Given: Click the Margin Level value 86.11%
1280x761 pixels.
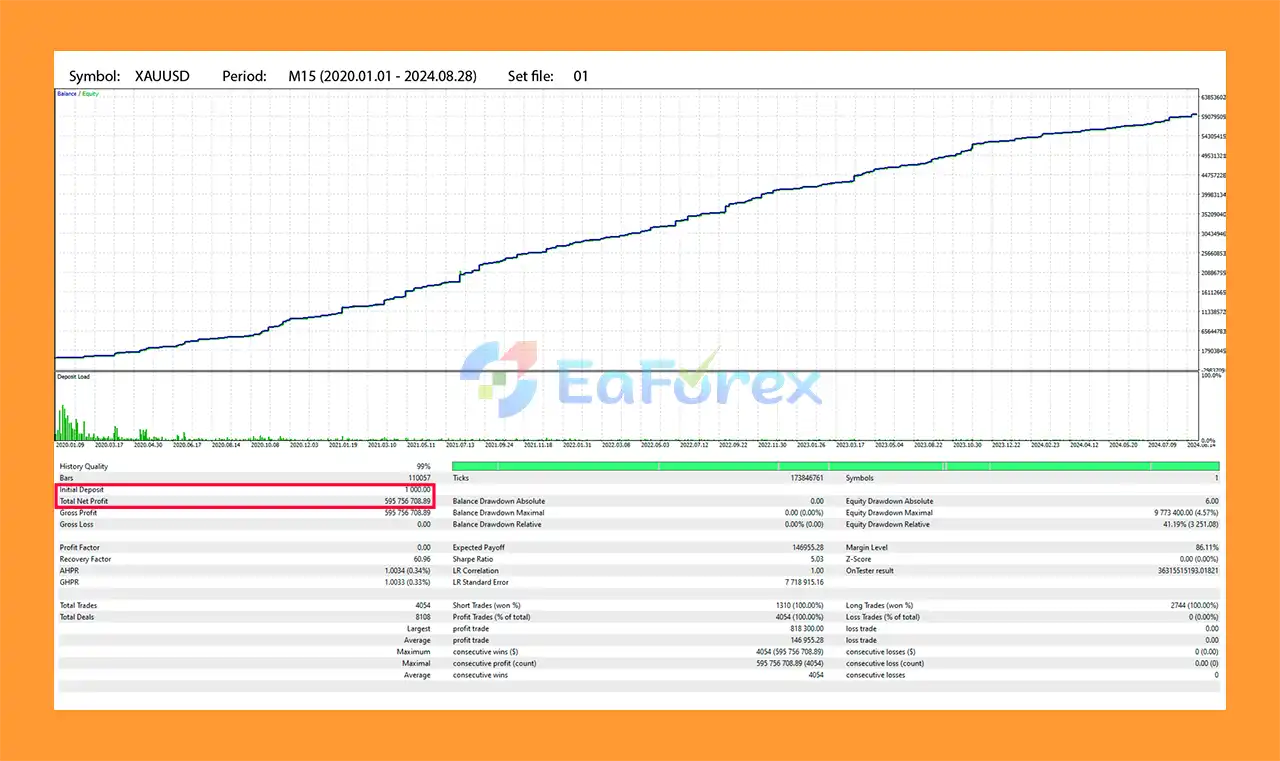Looking at the screenshot, I should click(1207, 548).
